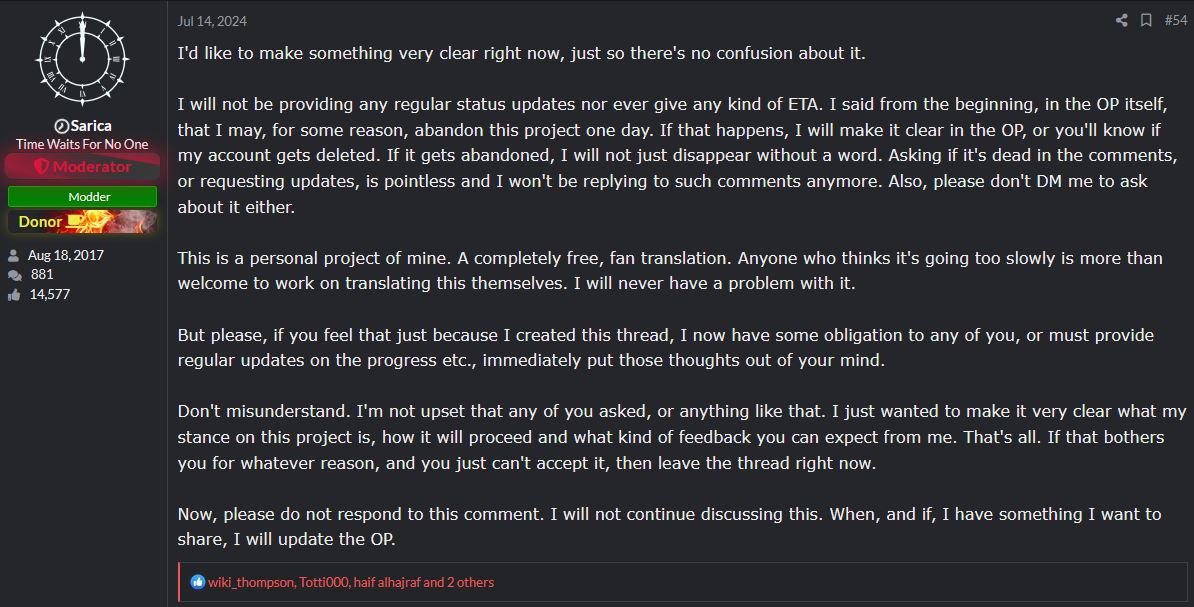The image size is (1194, 607).
Task: Bookmark this post with the bookmark icon
Action: point(1145,21)
